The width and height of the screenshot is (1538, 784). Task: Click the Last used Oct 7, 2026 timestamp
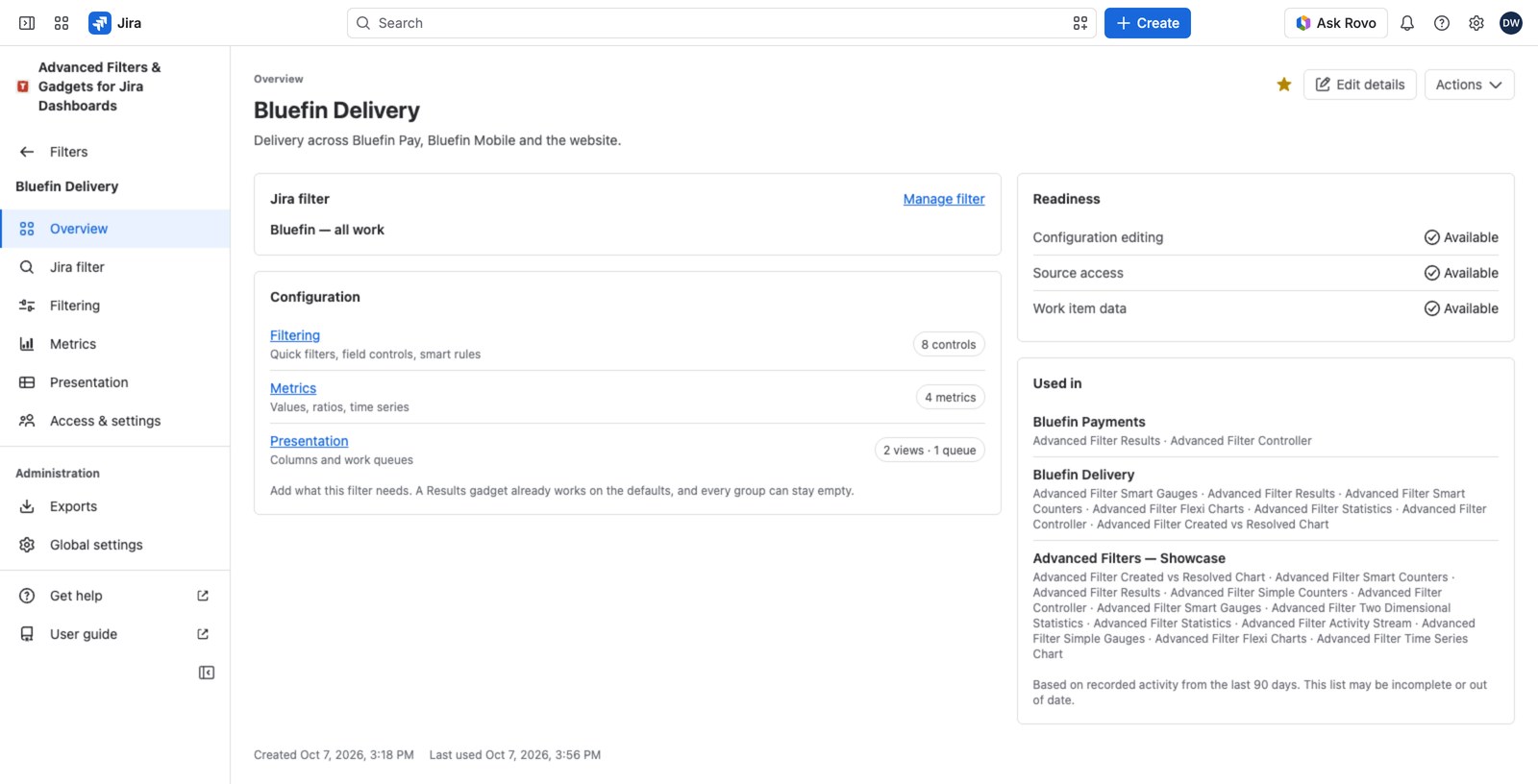[x=515, y=755]
